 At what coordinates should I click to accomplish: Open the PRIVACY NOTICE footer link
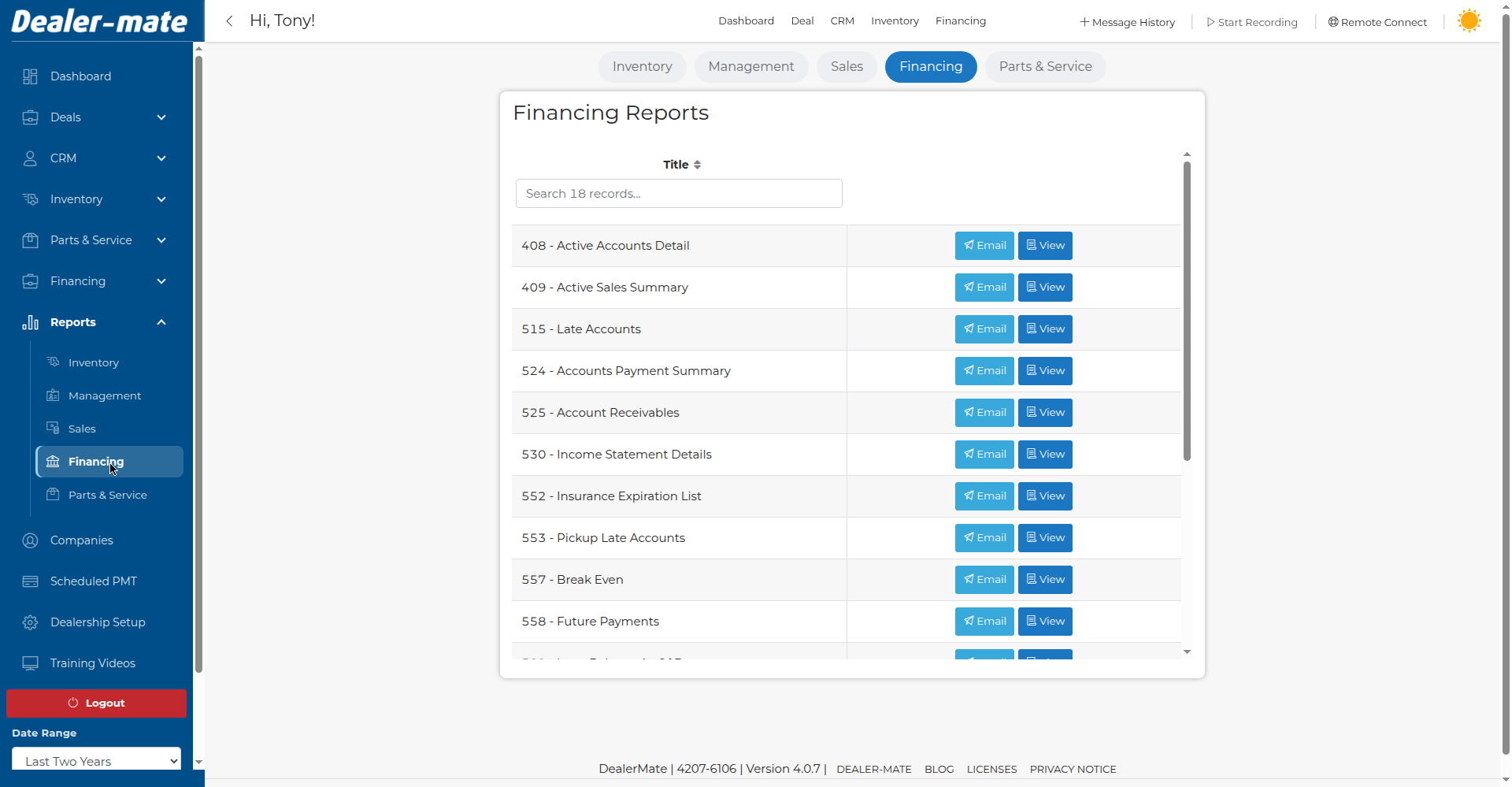1073,770
